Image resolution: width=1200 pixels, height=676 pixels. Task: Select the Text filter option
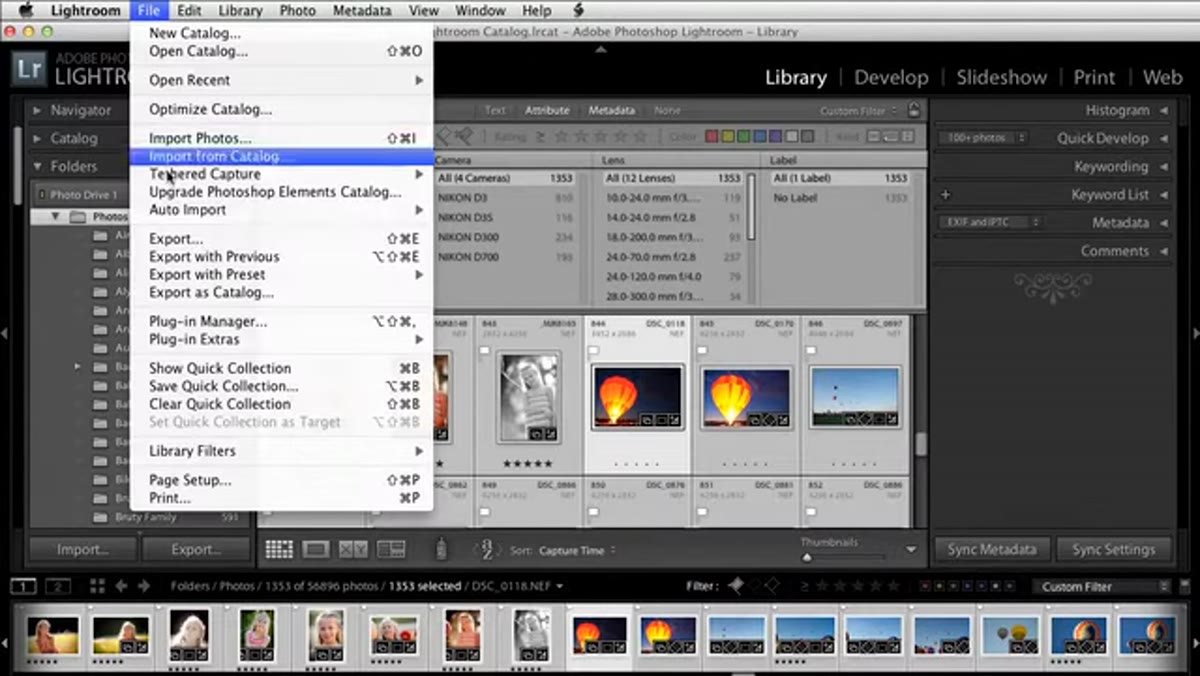pos(495,111)
